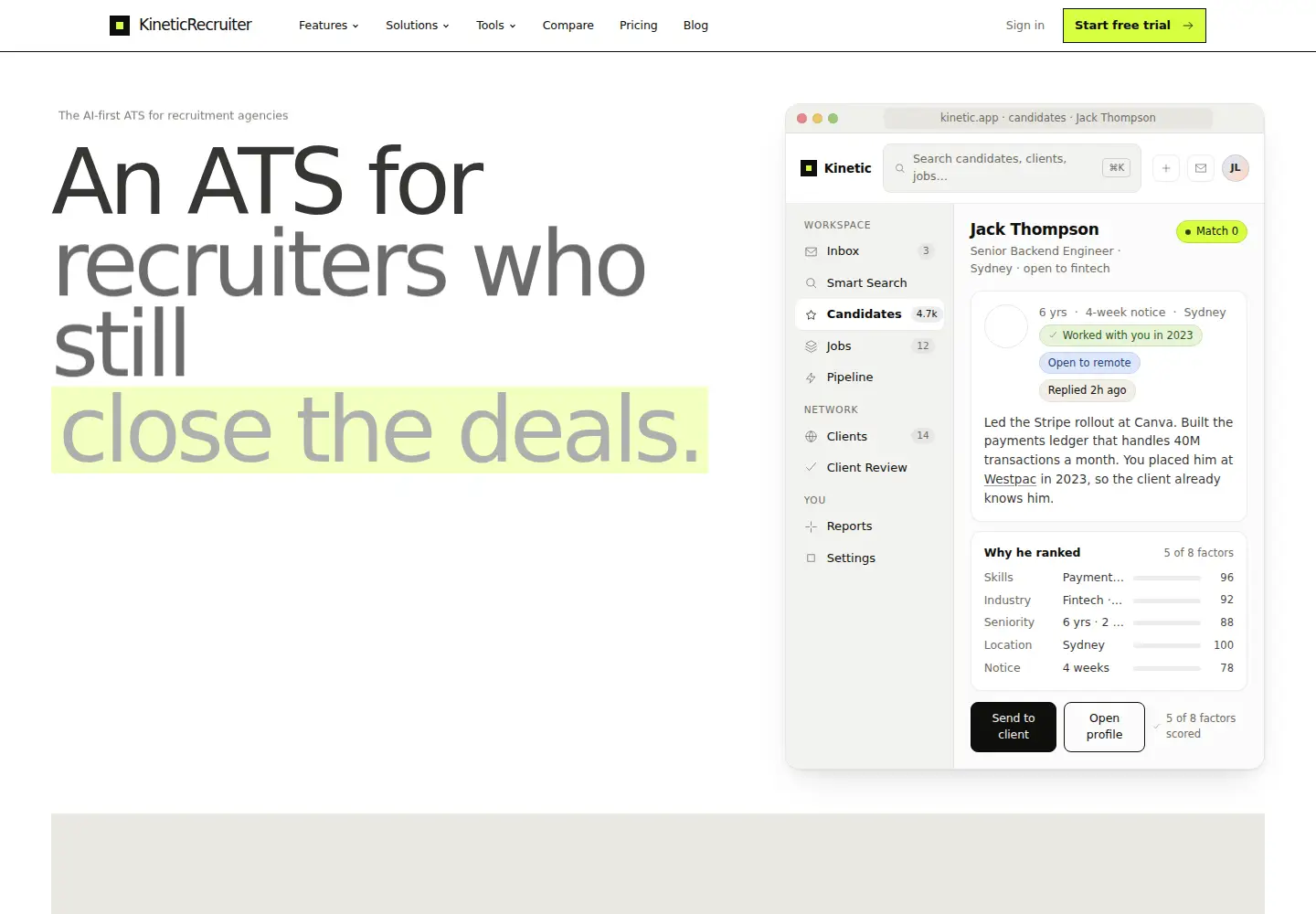1316x914 pixels.
Task: Click the "Why he ranked" heading
Action: [x=1032, y=553]
